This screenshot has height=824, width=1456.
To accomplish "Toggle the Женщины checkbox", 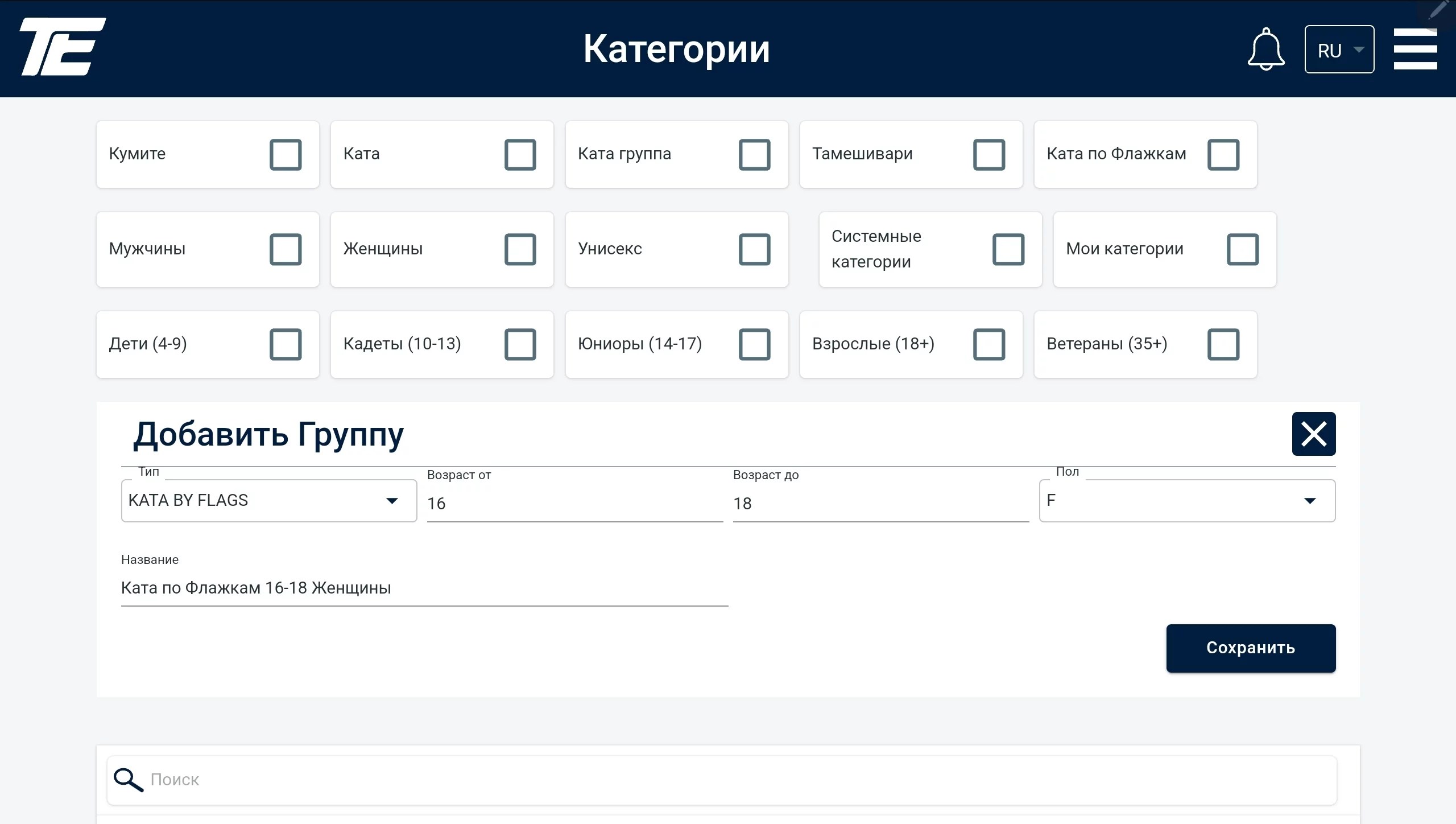I will 520,249.
